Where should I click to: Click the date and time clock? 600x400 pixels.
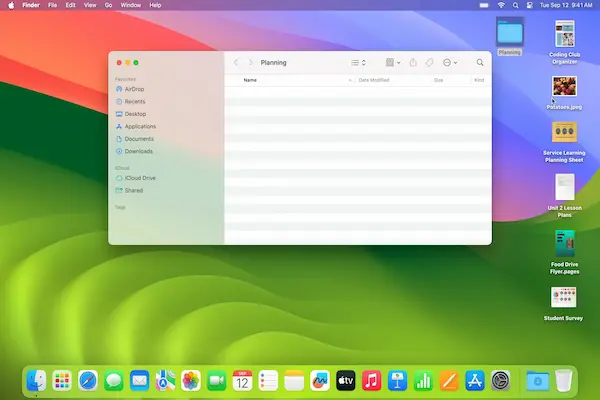[x=566, y=5]
